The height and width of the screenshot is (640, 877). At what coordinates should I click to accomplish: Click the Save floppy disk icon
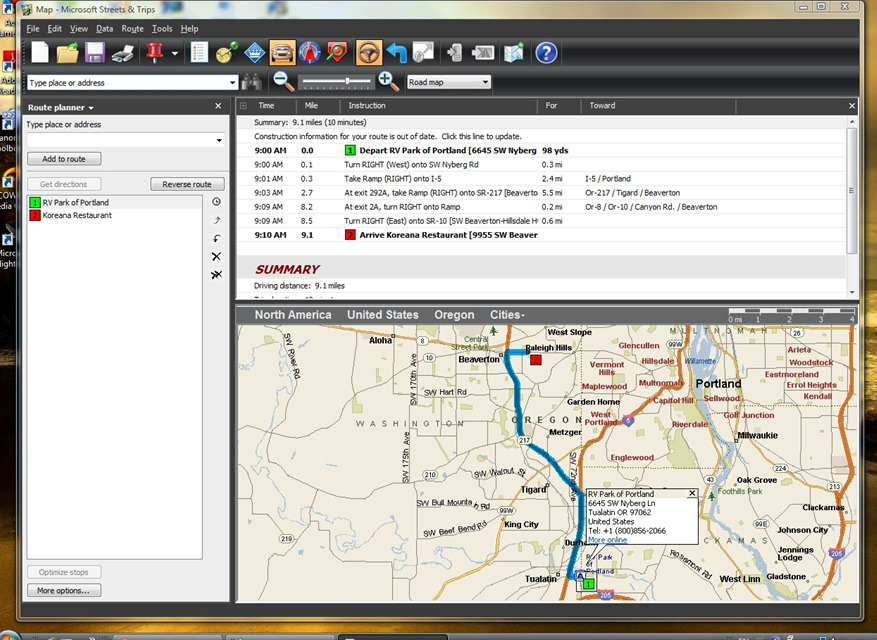(95, 53)
